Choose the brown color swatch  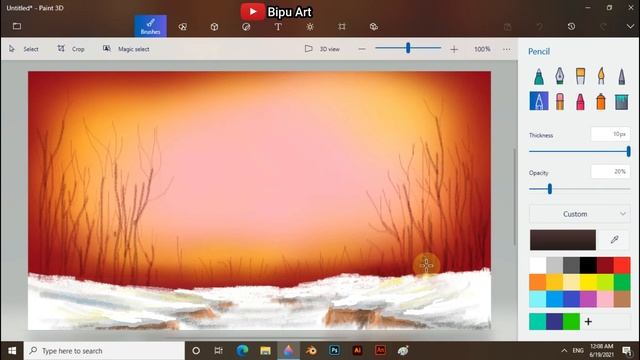point(622,299)
